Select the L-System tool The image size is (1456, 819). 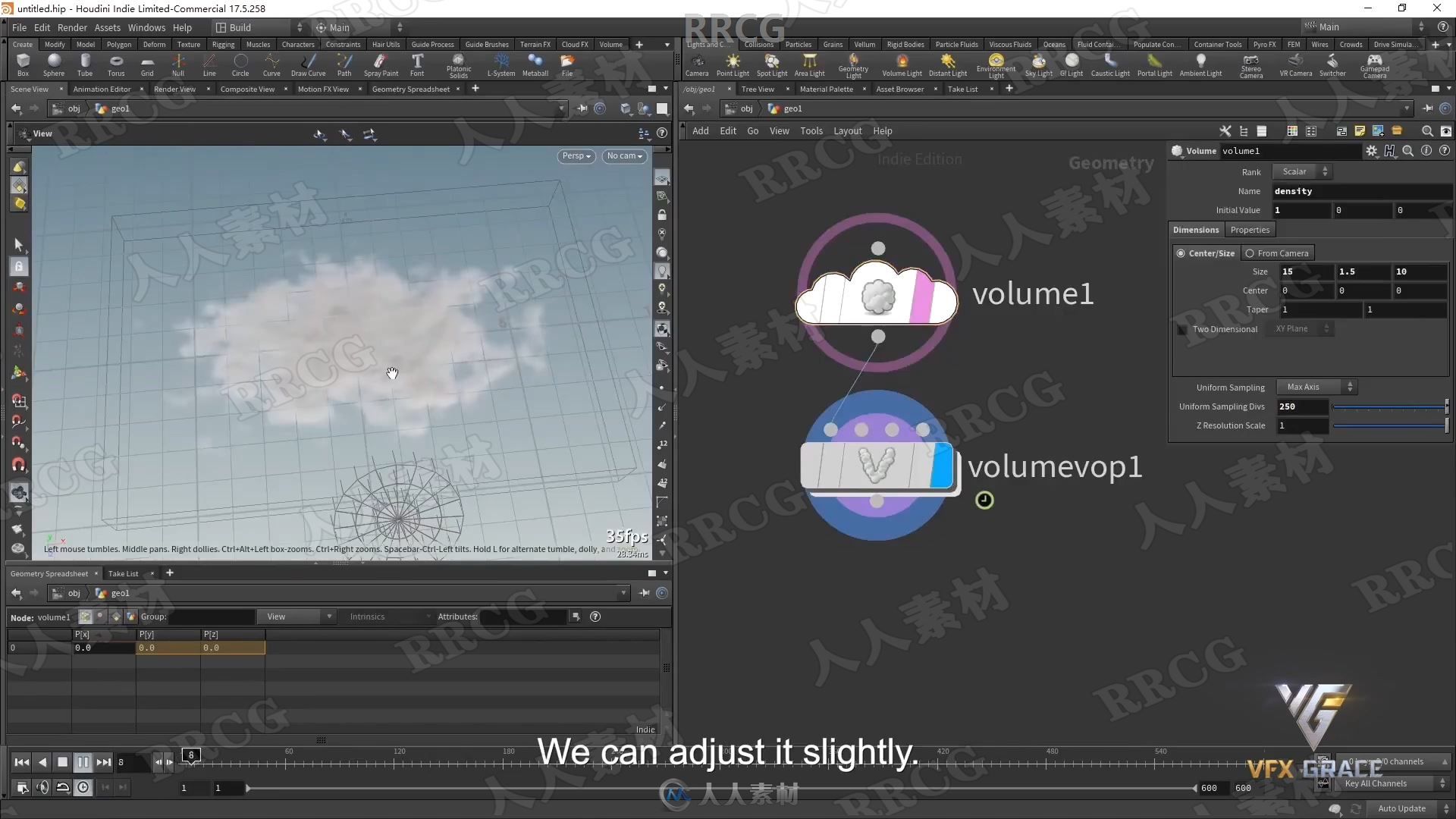click(500, 64)
